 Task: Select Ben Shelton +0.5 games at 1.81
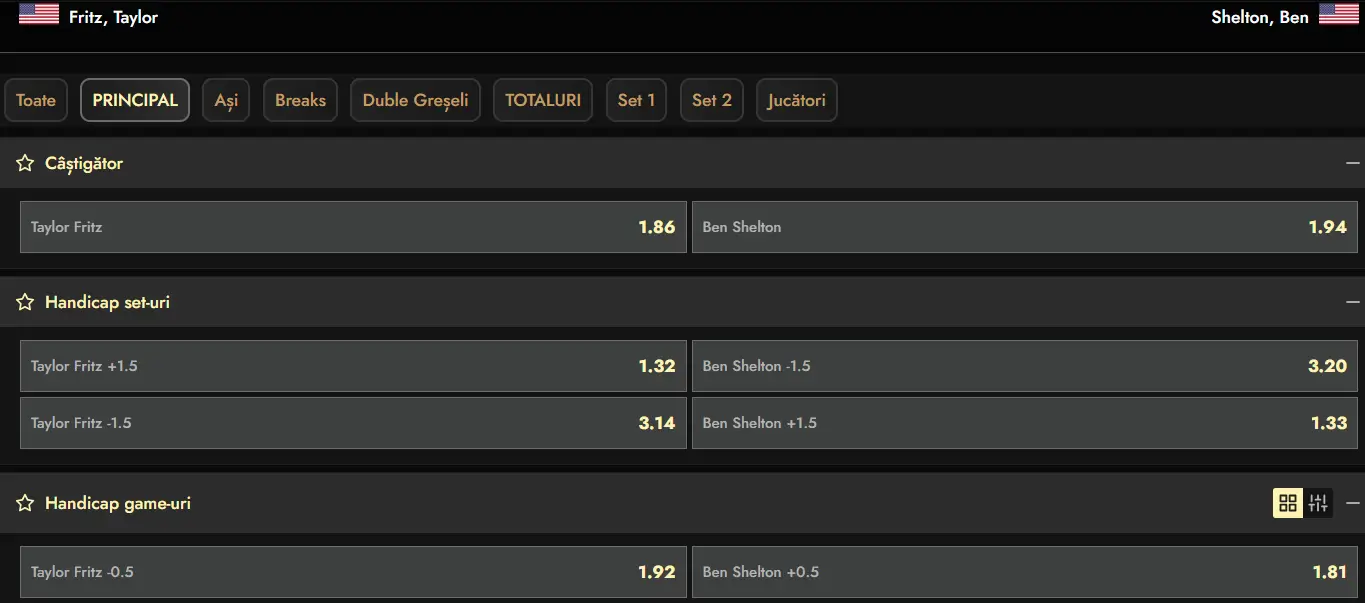coord(1025,572)
